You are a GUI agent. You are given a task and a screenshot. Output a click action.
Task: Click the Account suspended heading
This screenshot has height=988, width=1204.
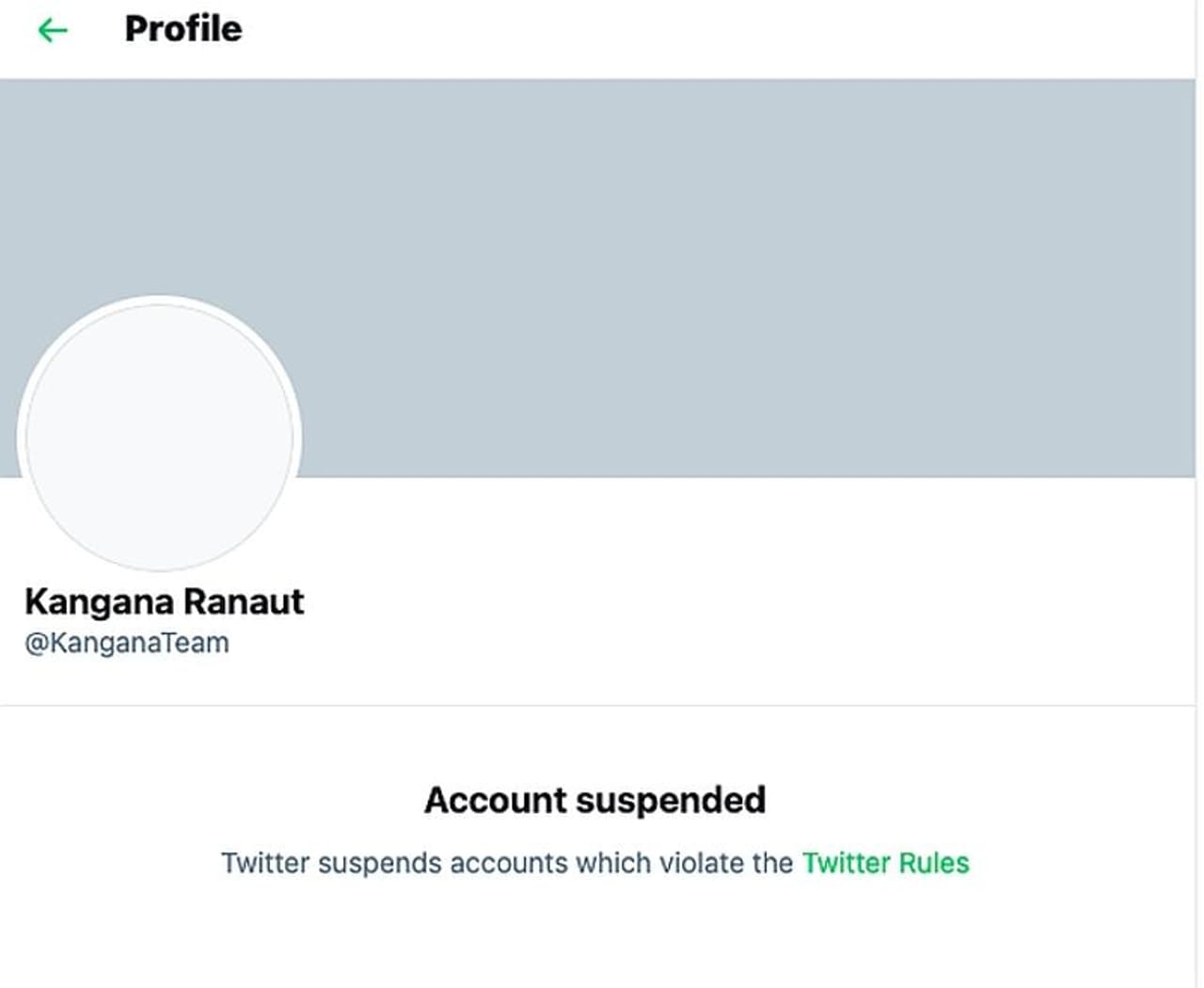pyautogui.click(x=594, y=800)
